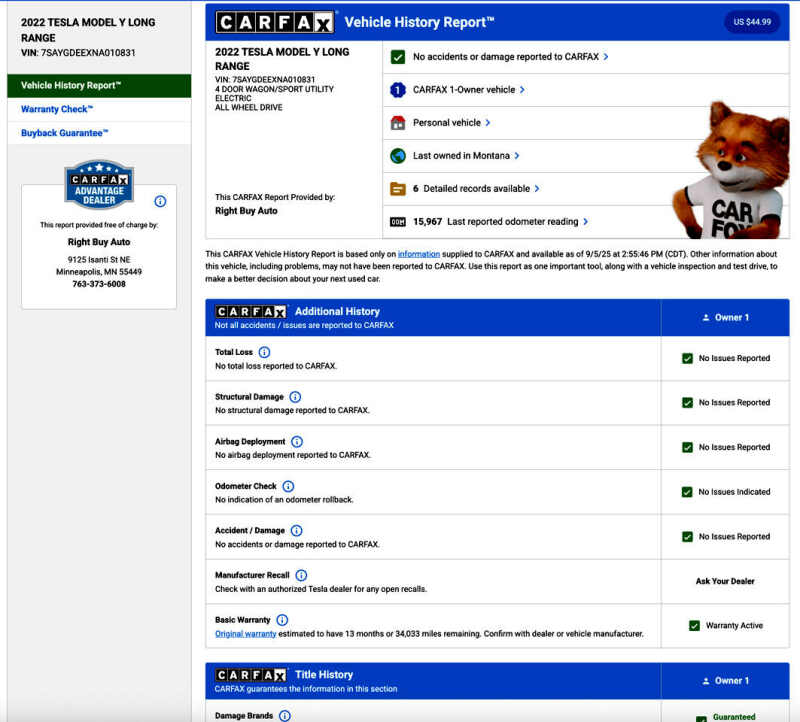Viewport: 800px width, 722px height.
Task: Click Airbag Deployment No Issues Reported checkmark
Action: pyautogui.click(x=687, y=447)
